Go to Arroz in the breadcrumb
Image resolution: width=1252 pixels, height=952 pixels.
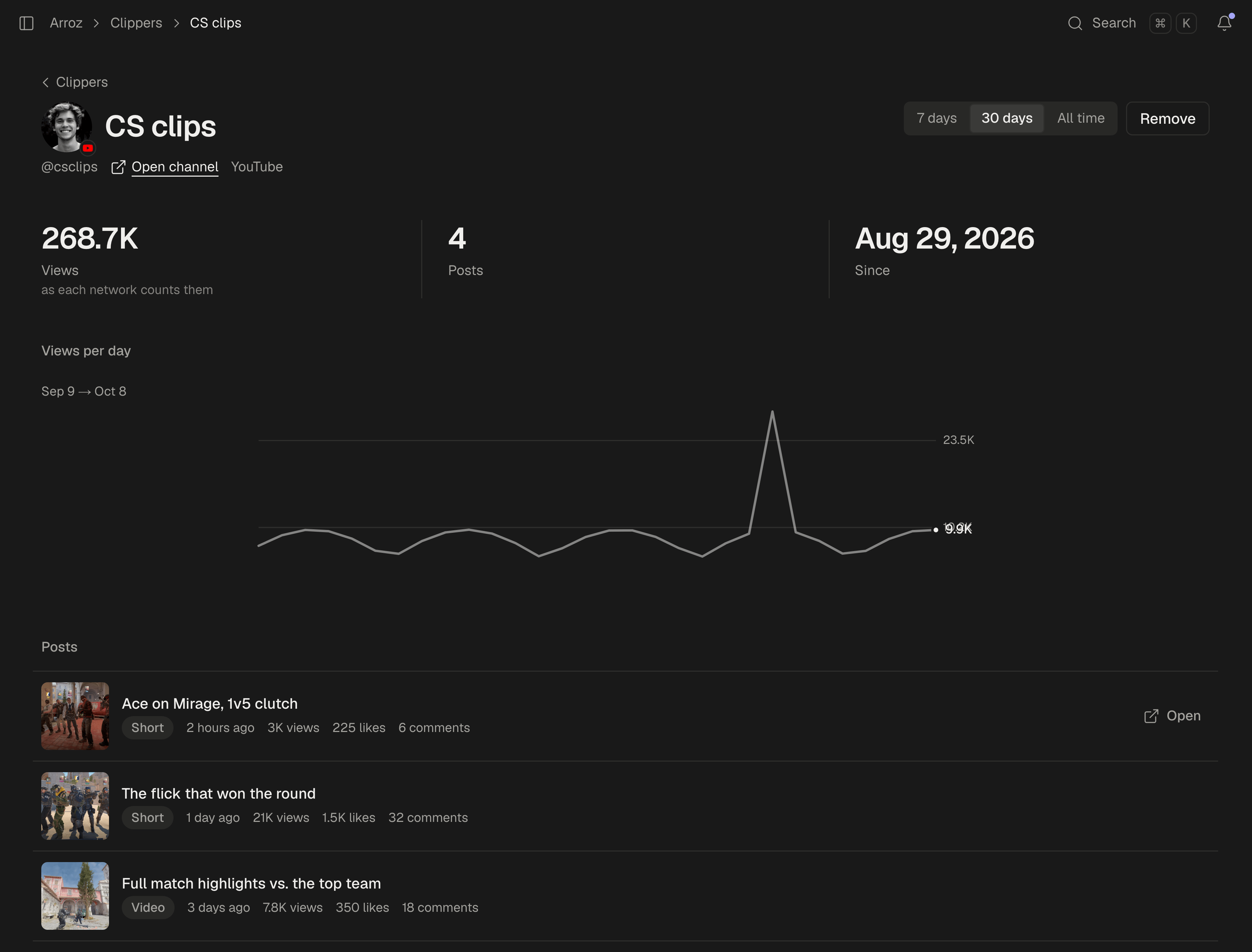coord(66,23)
